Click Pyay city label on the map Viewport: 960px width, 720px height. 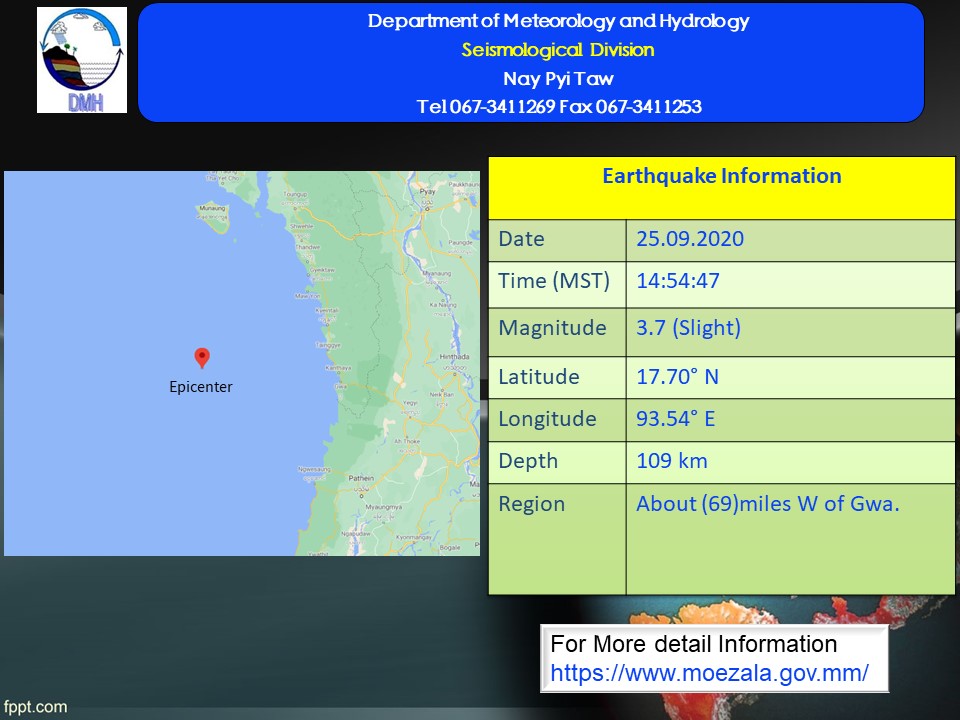coord(428,189)
